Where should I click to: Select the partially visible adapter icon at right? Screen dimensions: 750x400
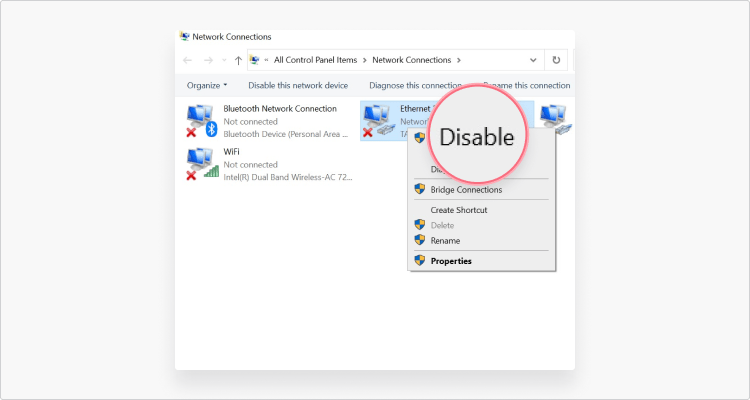click(555, 120)
